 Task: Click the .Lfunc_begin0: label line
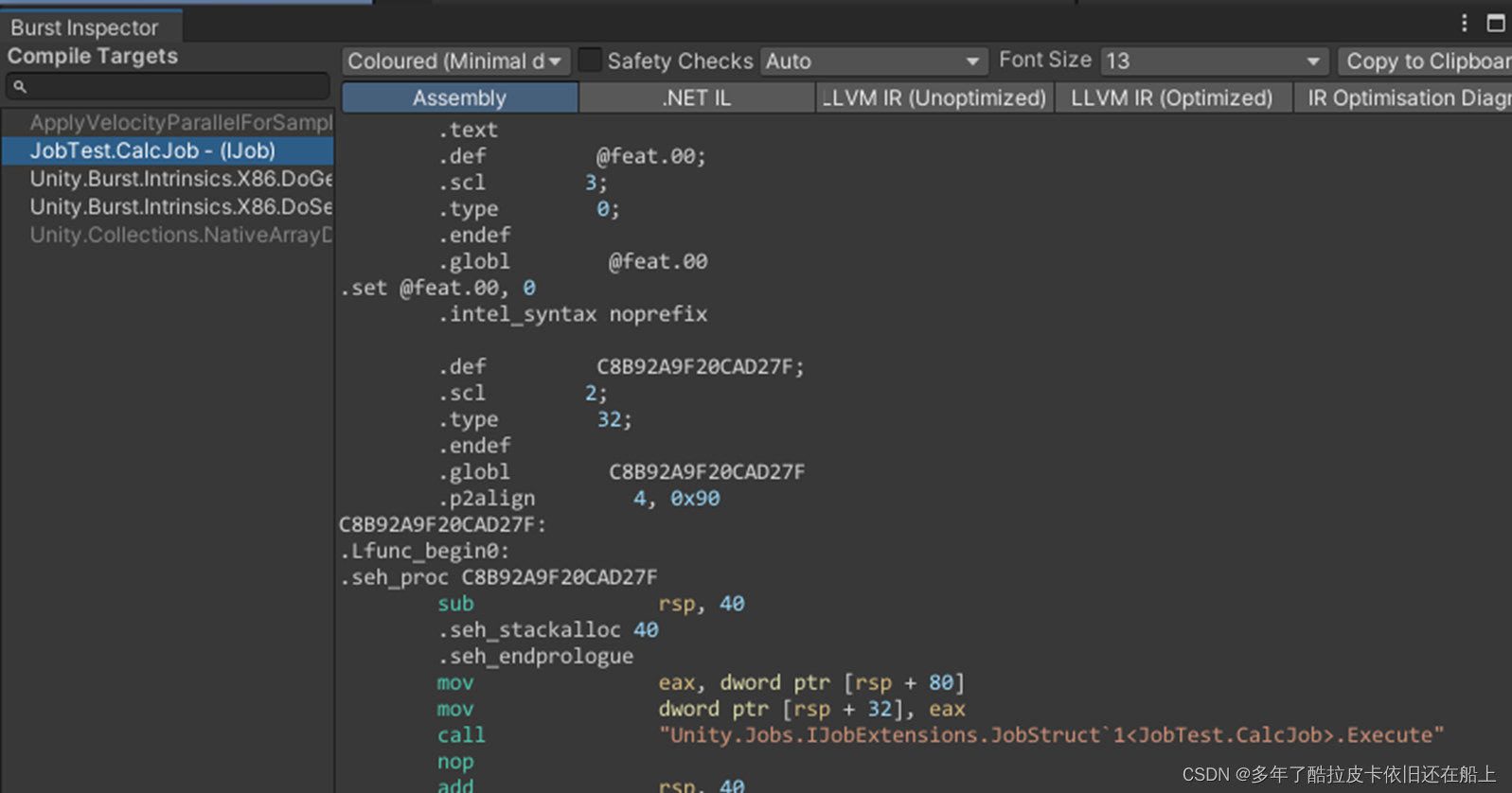pos(424,551)
